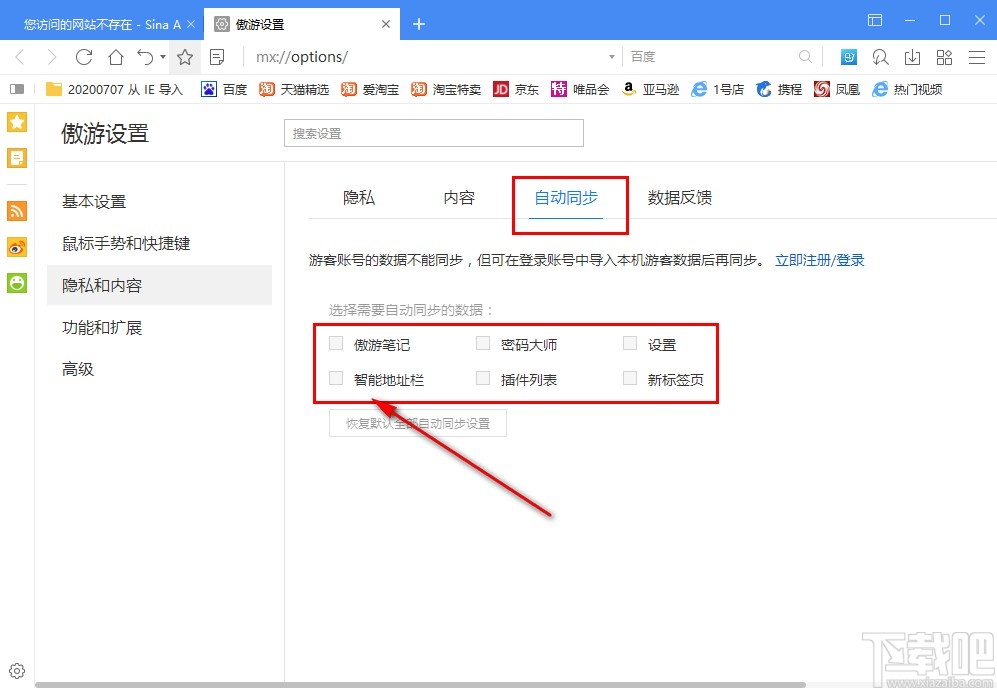
Task: Toggle the 插件列表 sync checkbox
Action: point(483,378)
